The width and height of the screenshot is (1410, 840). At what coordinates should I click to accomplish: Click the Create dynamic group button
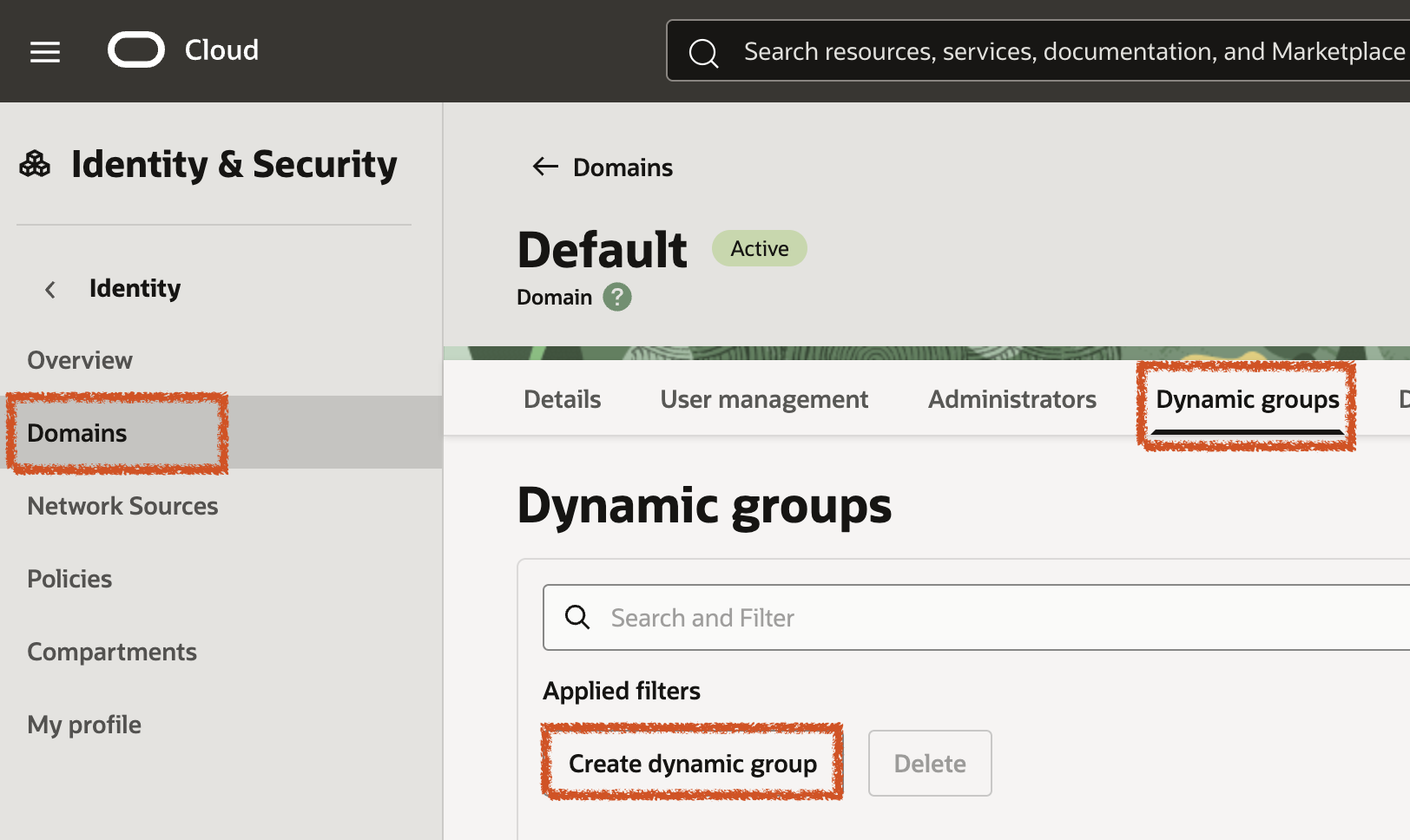[x=692, y=764]
